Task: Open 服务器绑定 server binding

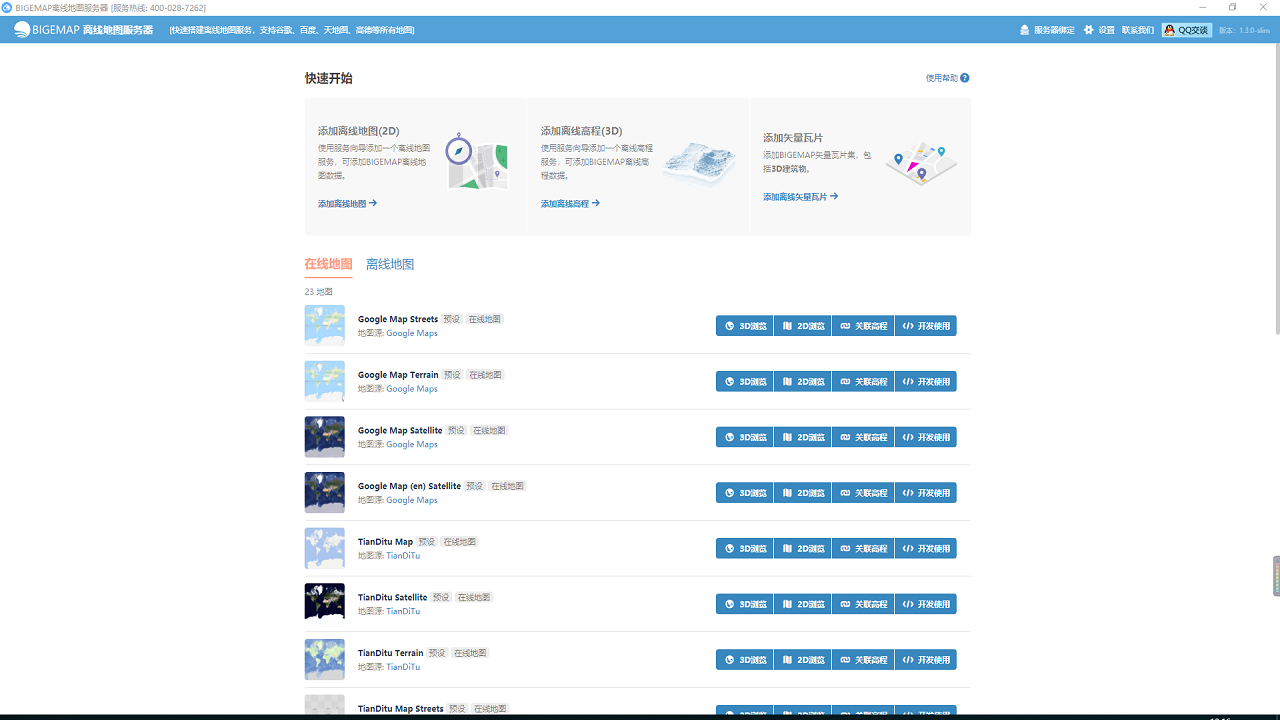Action: coord(1047,30)
